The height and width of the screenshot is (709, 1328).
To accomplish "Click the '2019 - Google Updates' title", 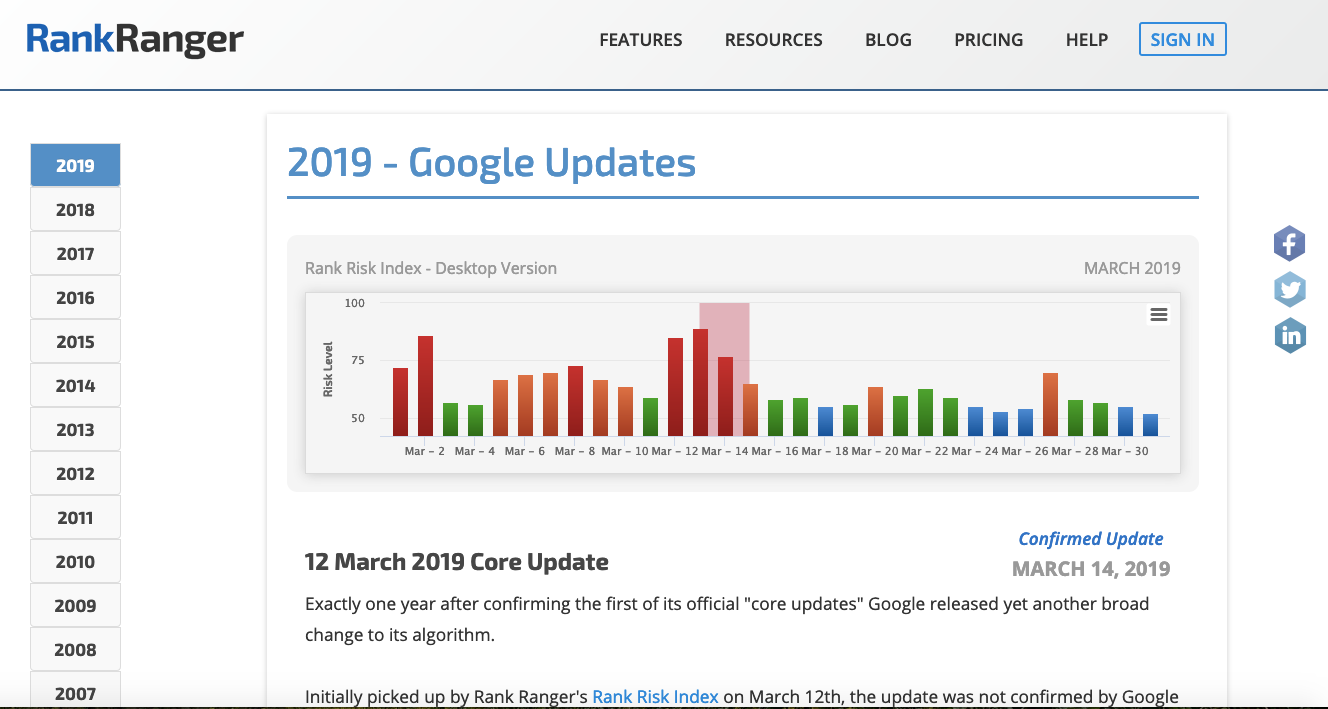I will (491, 162).
